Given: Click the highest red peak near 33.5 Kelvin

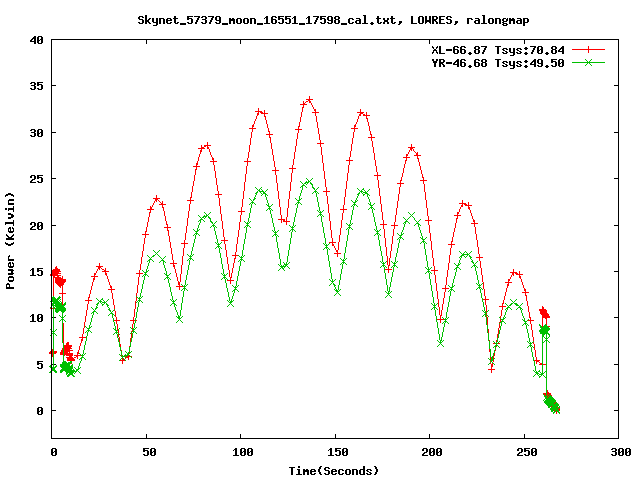Looking at the screenshot, I should tap(309, 100).
